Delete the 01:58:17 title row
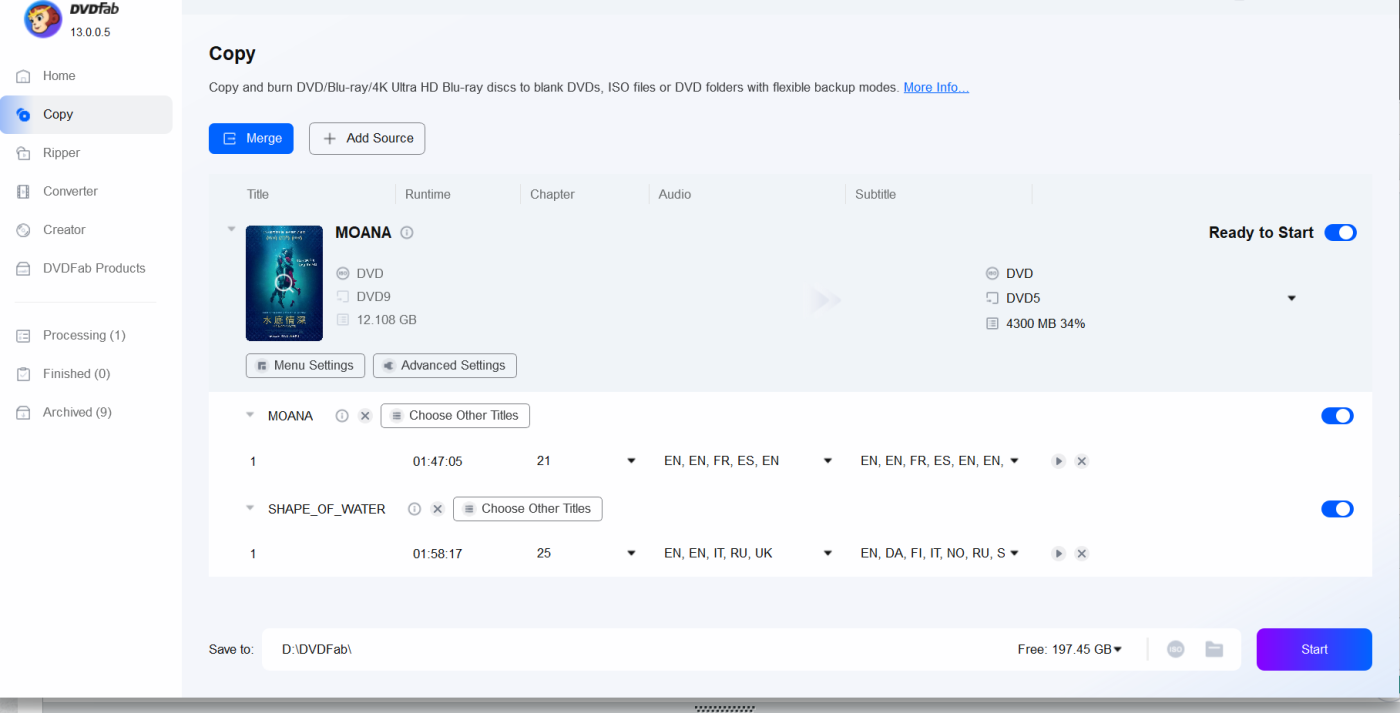1400x713 pixels. coord(1081,553)
